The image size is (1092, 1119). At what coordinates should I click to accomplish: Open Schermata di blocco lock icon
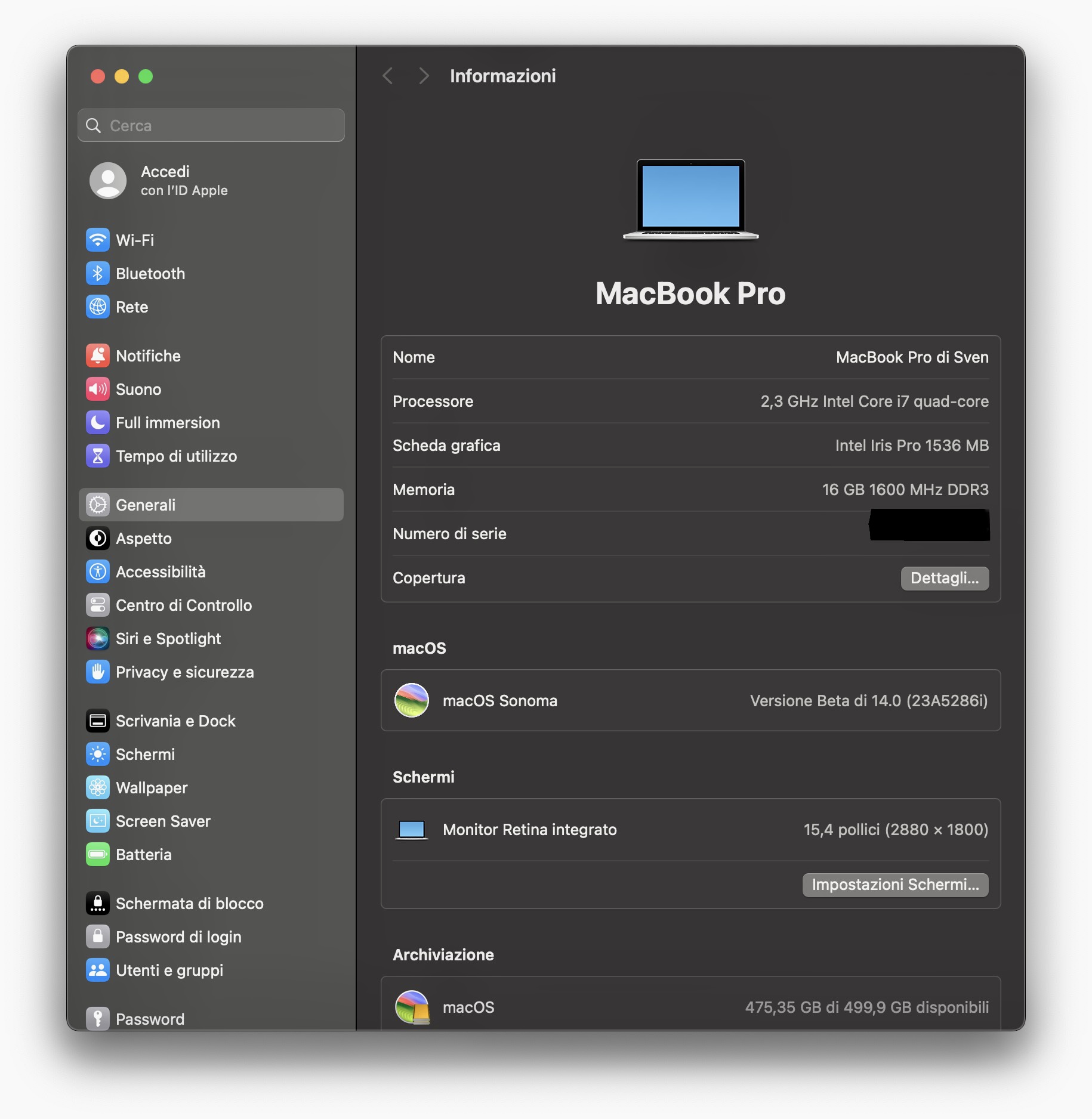coord(98,903)
